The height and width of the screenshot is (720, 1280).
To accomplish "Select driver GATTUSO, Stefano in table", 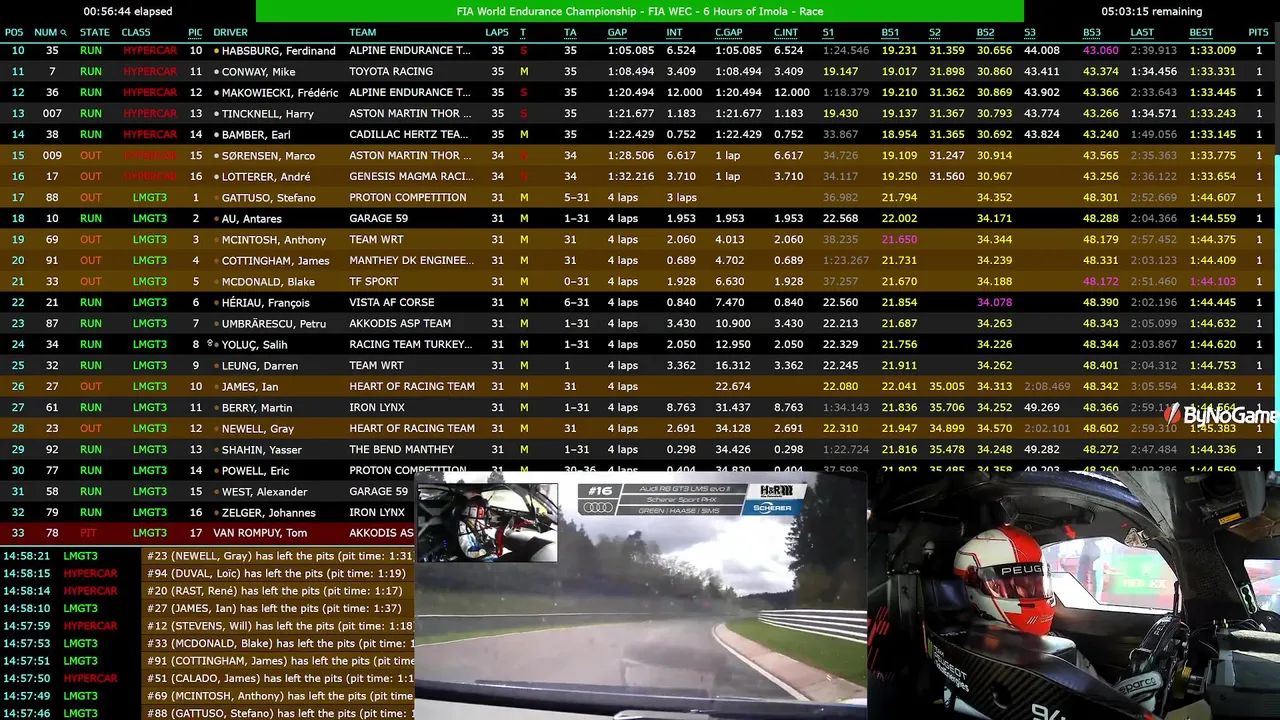I will (x=268, y=198).
